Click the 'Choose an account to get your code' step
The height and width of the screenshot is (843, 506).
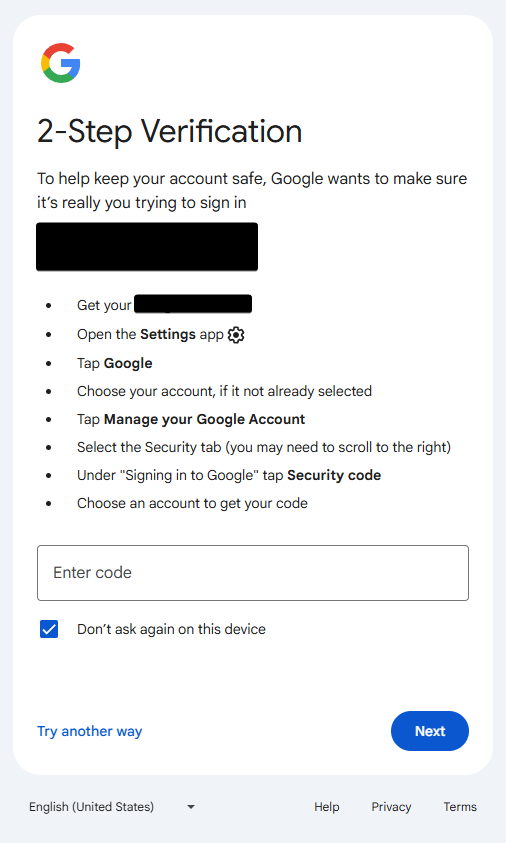193,503
